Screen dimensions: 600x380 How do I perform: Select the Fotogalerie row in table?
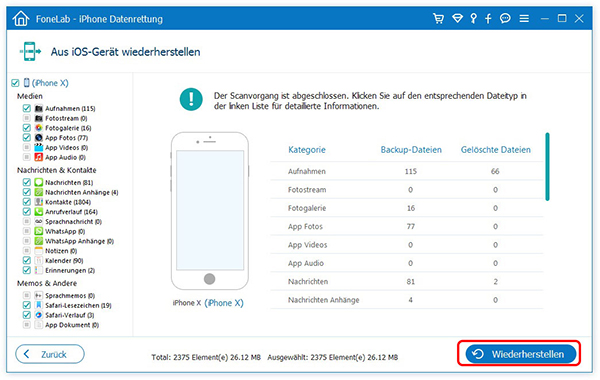[x=407, y=208]
